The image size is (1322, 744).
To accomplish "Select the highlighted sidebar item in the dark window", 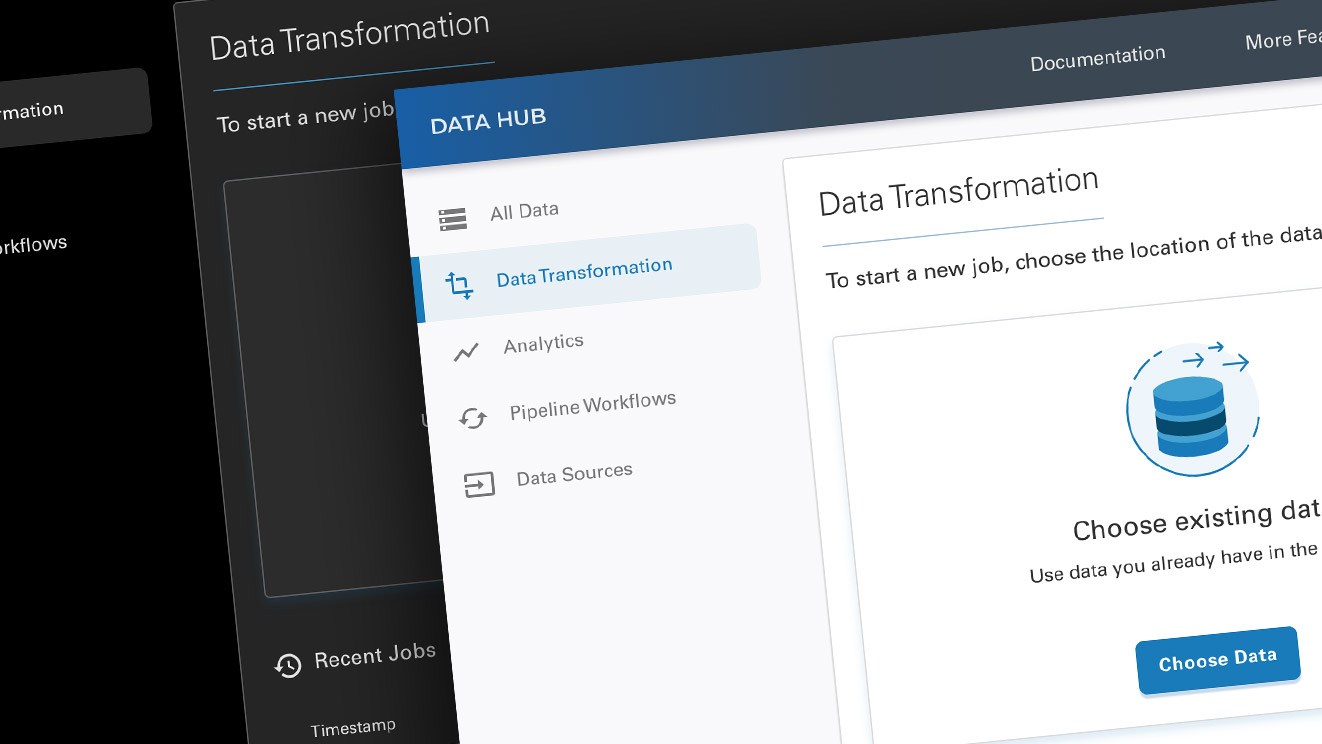I will tap(74, 108).
